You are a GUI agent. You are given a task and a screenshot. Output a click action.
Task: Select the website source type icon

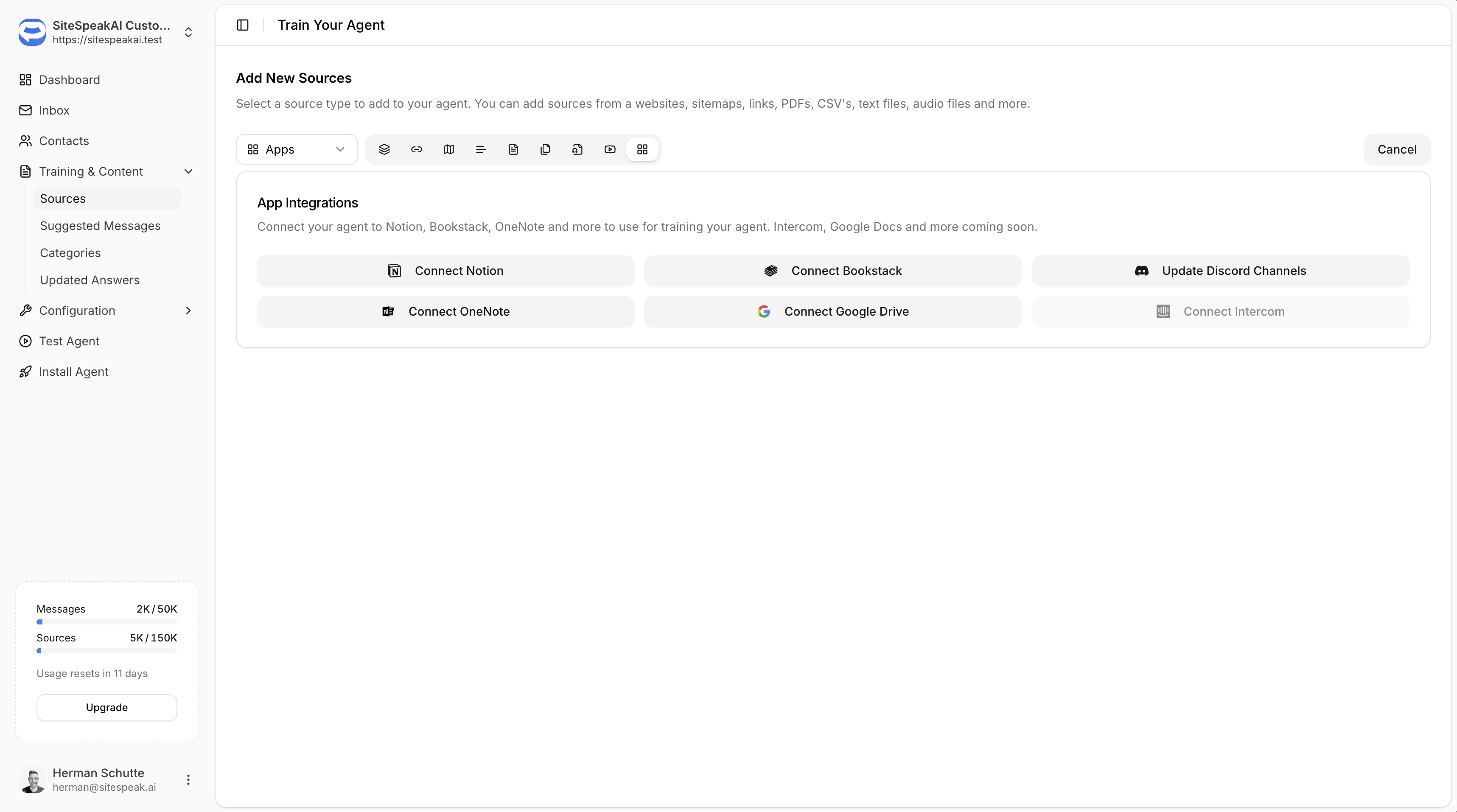[384, 149]
